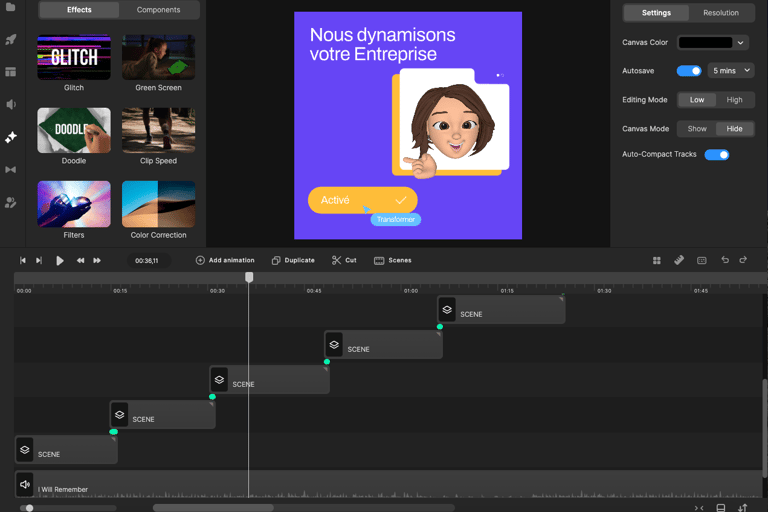Toggle the Autosave switch
768x512 pixels.
(688, 71)
